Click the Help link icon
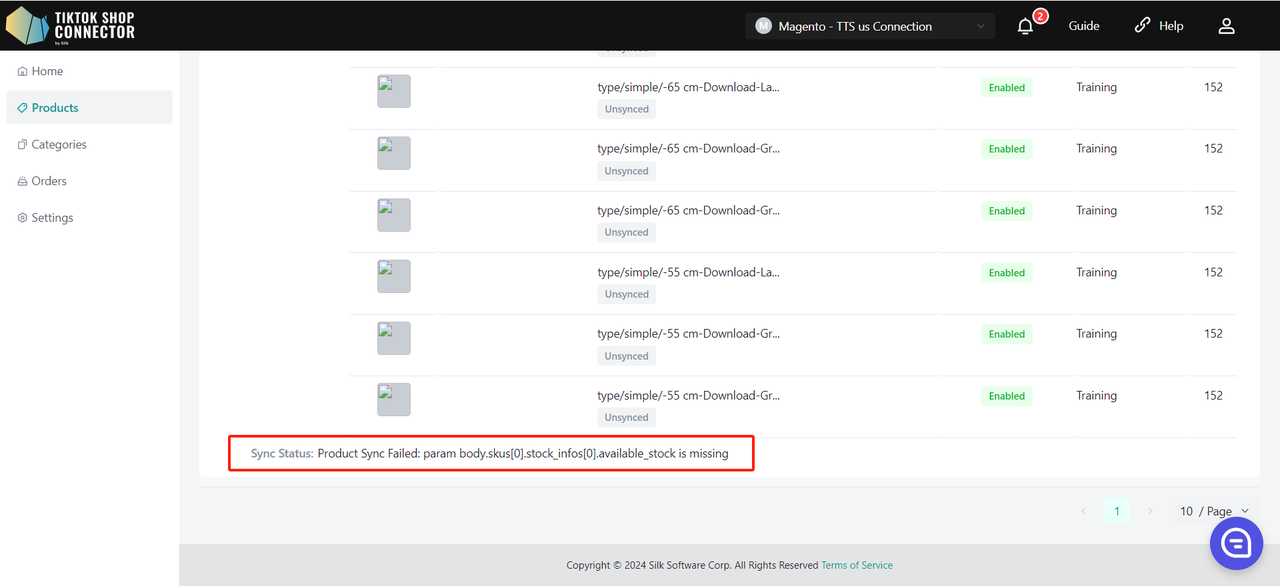 click(1142, 26)
